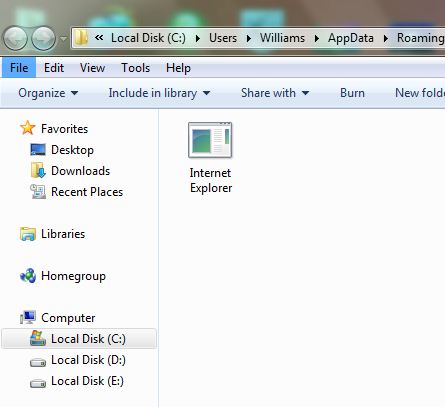Viewport: 445px width, 407px height.
Task: Open the File menu
Action: (x=19, y=68)
